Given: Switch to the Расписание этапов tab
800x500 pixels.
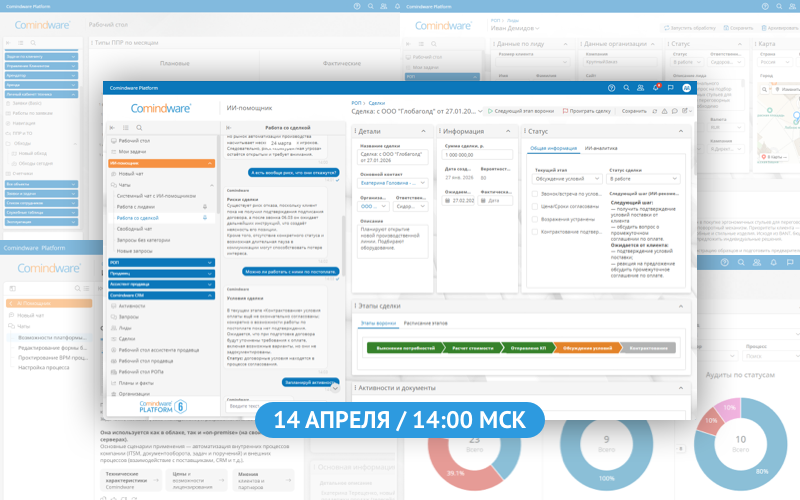Looking at the screenshot, I should [x=426, y=323].
